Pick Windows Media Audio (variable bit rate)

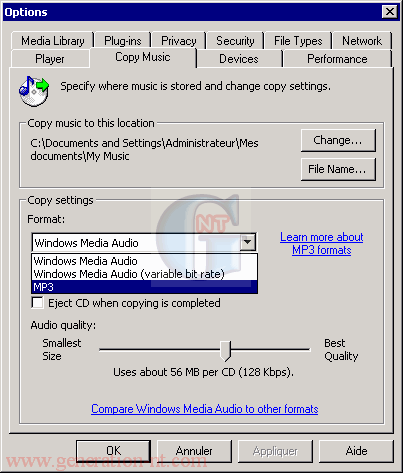pyautogui.click(x=144, y=274)
